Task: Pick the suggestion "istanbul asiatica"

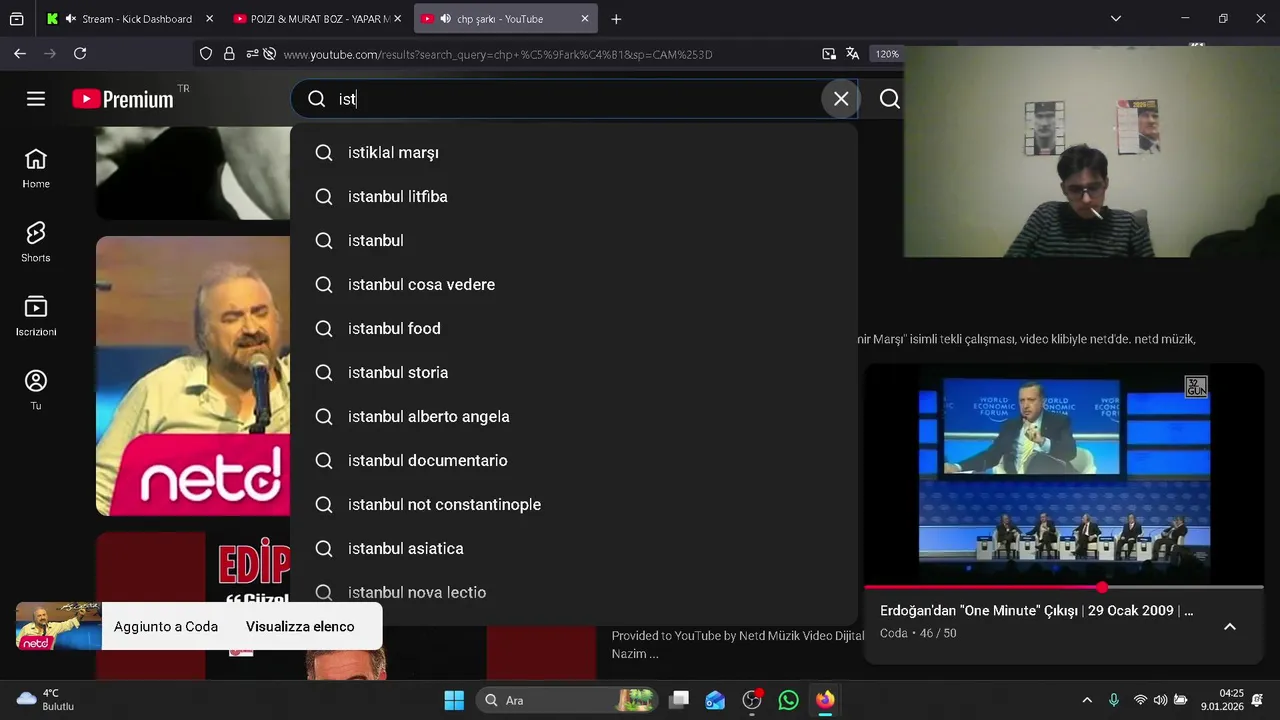Action: pyautogui.click(x=574, y=549)
